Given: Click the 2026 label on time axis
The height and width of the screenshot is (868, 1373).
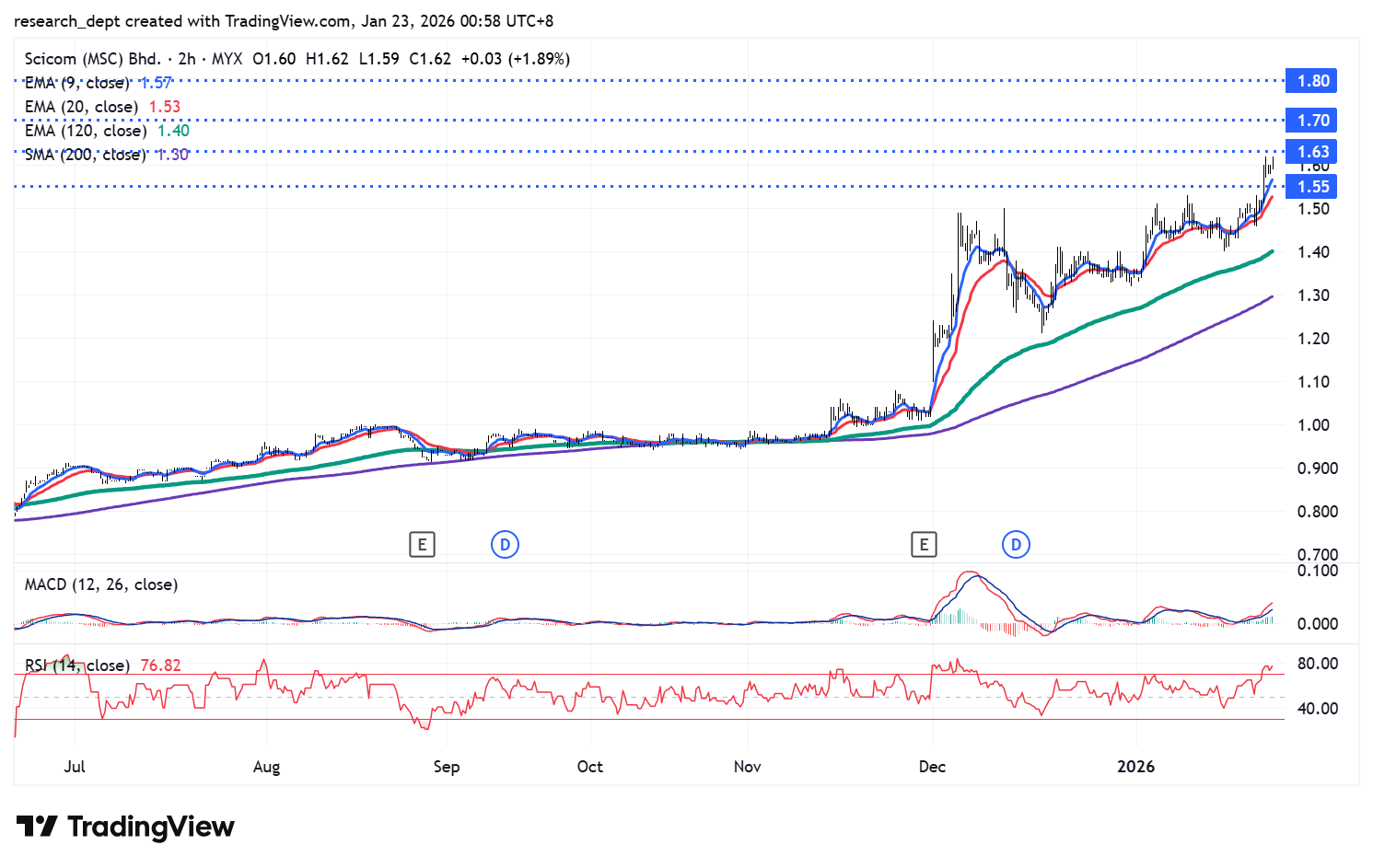Looking at the screenshot, I should pyautogui.click(x=1135, y=767).
